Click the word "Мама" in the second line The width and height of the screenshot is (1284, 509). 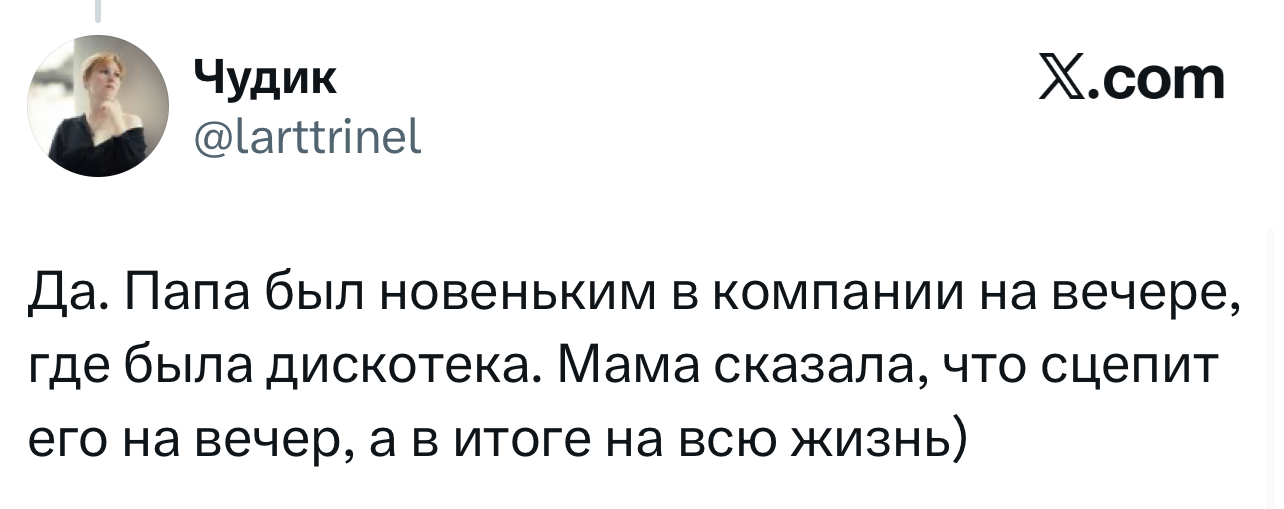pyautogui.click(x=612, y=369)
